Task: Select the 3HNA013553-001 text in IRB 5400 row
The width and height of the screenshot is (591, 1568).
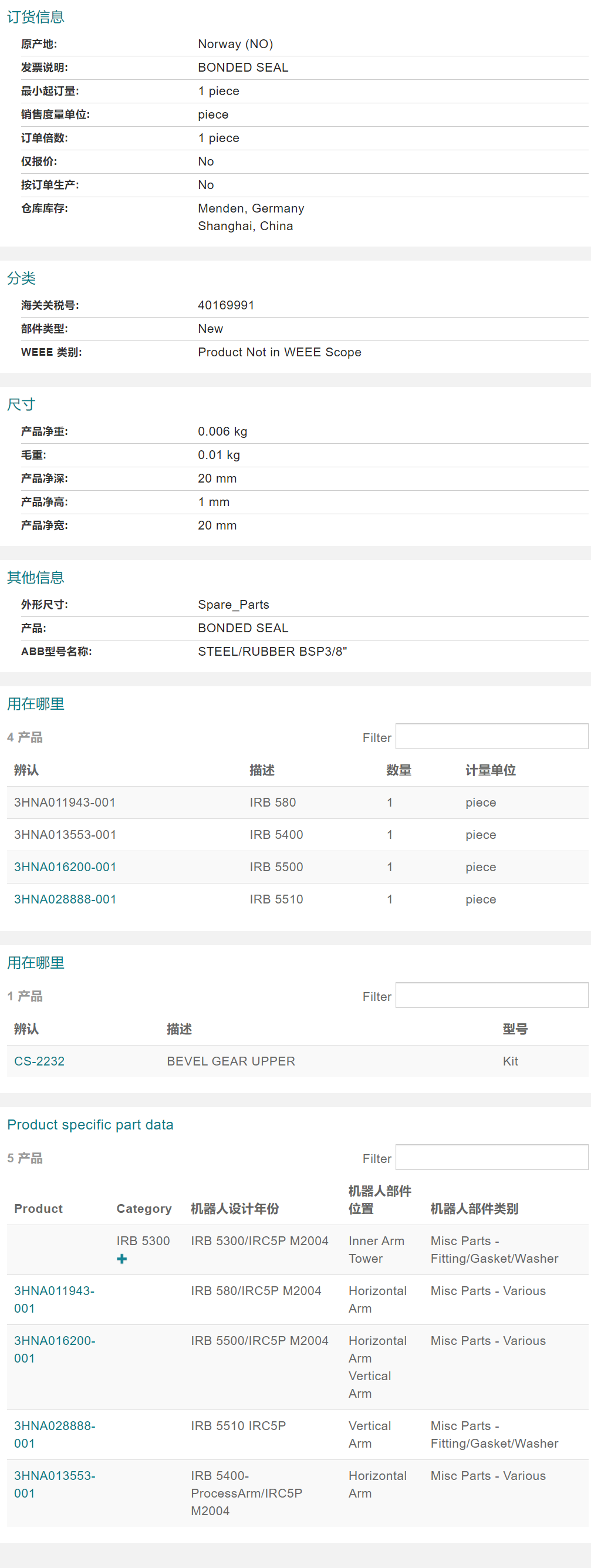Action: click(65, 835)
